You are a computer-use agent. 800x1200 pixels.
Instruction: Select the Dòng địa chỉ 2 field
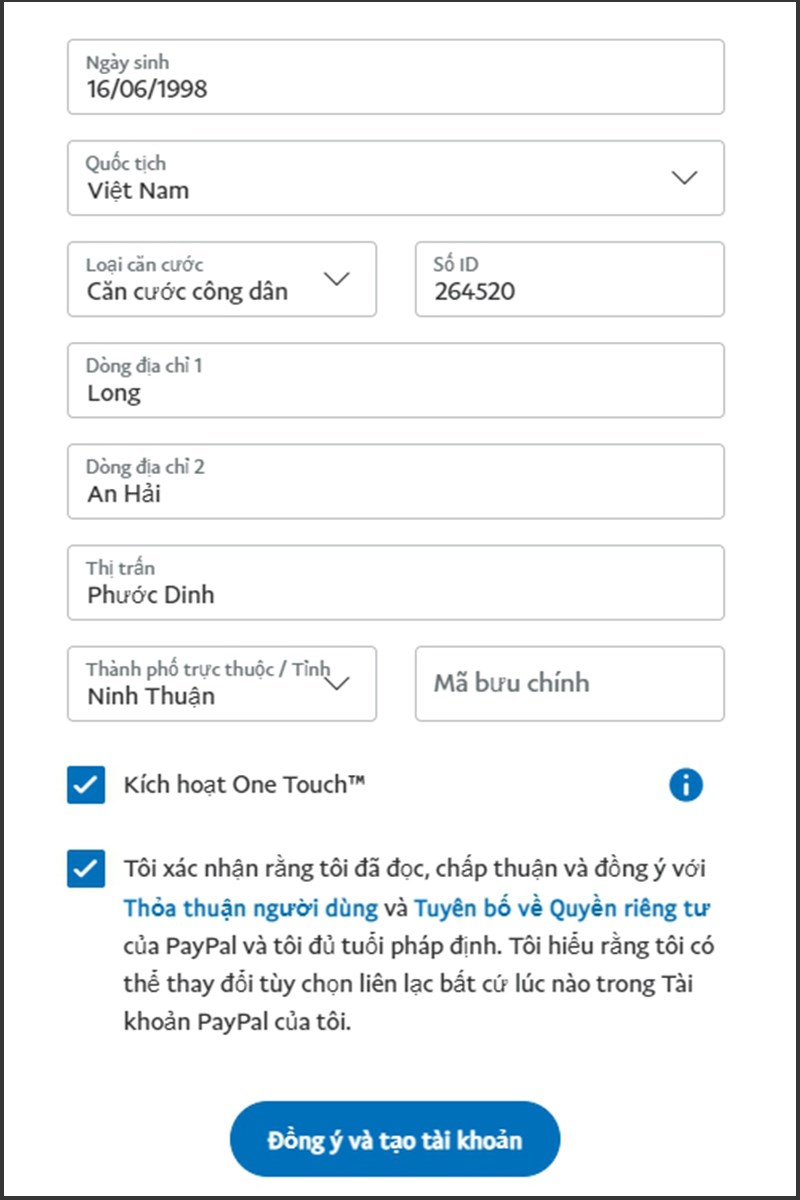click(395, 482)
